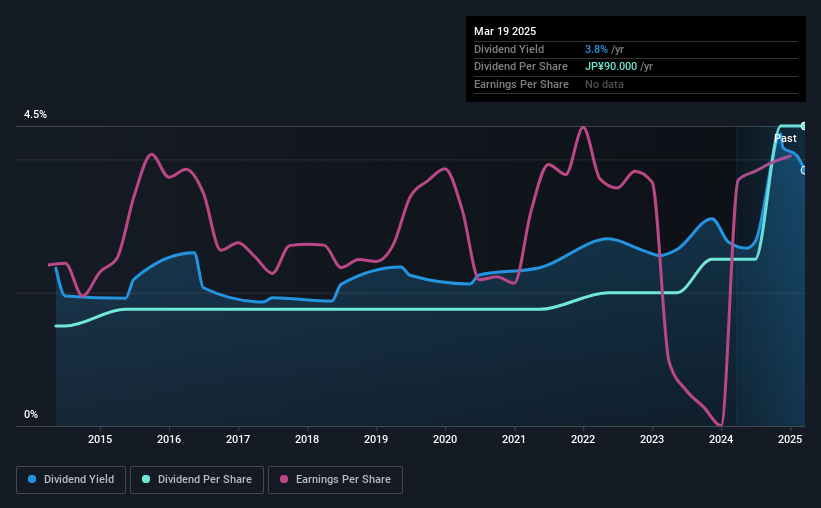The image size is (821, 508).
Task: Click the 2018 x-axis year label
Action: pos(307,439)
